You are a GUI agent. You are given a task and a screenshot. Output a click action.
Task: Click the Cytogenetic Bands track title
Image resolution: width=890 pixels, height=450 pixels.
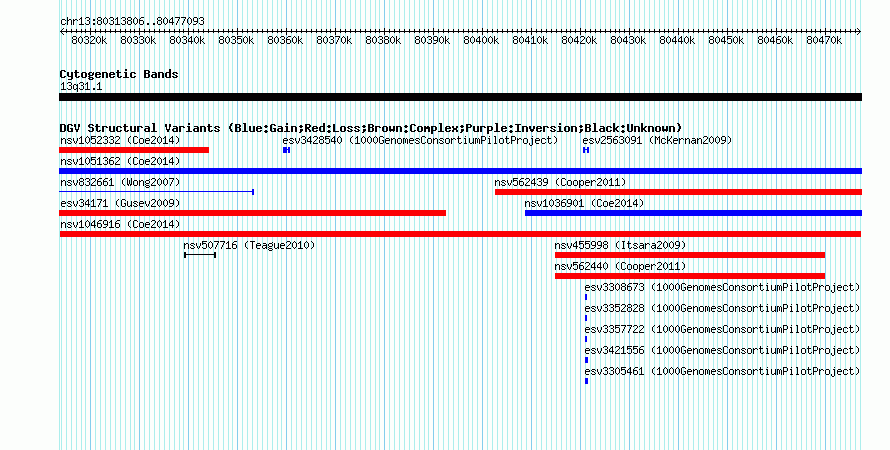[119, 74]
